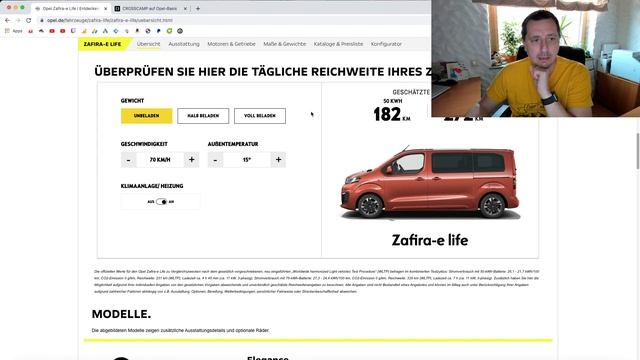Screen dimensions: 640x360
Task: Select the HALB BELADEN weight option
Action: coord(203,116)
